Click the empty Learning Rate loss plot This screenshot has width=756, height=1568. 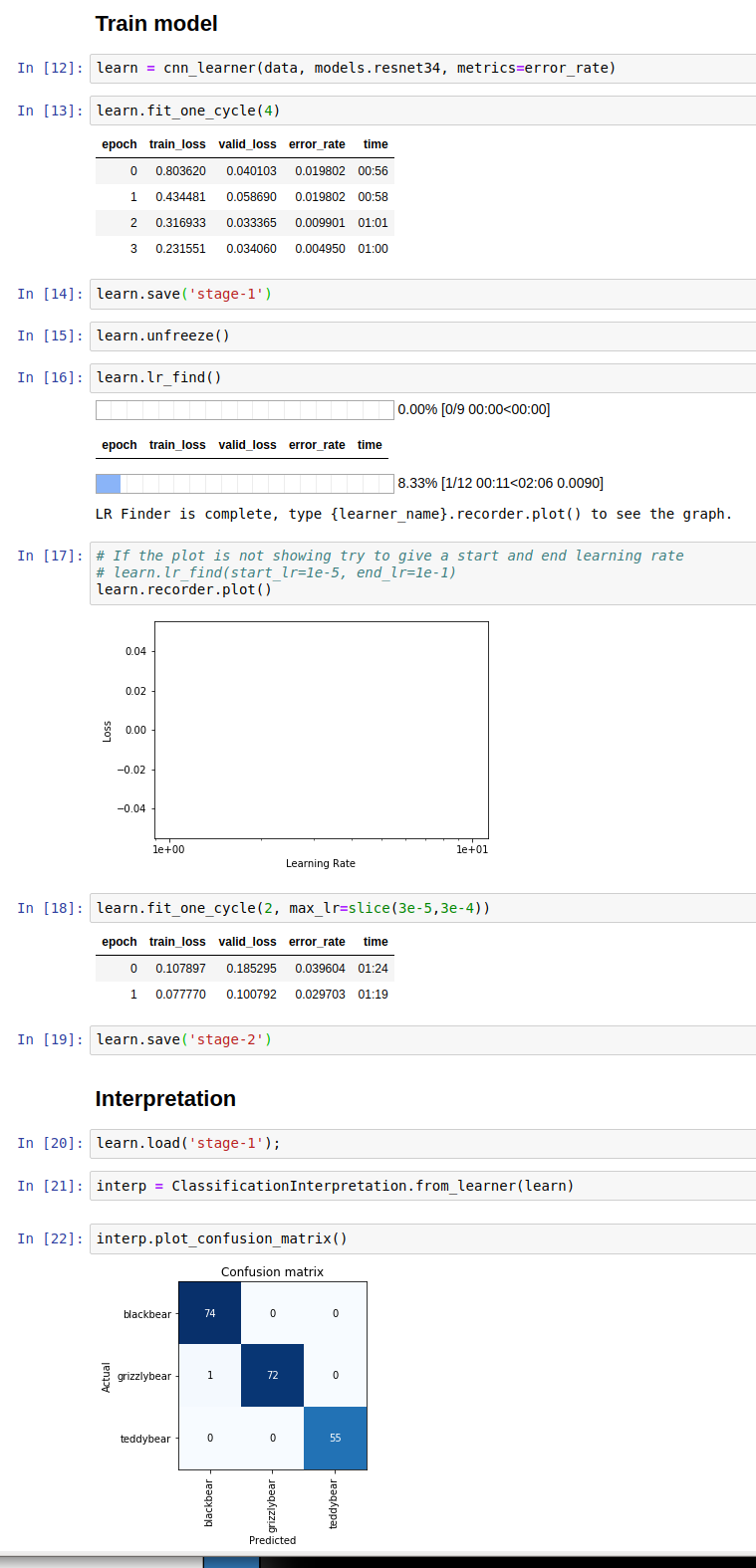point(321,730)
